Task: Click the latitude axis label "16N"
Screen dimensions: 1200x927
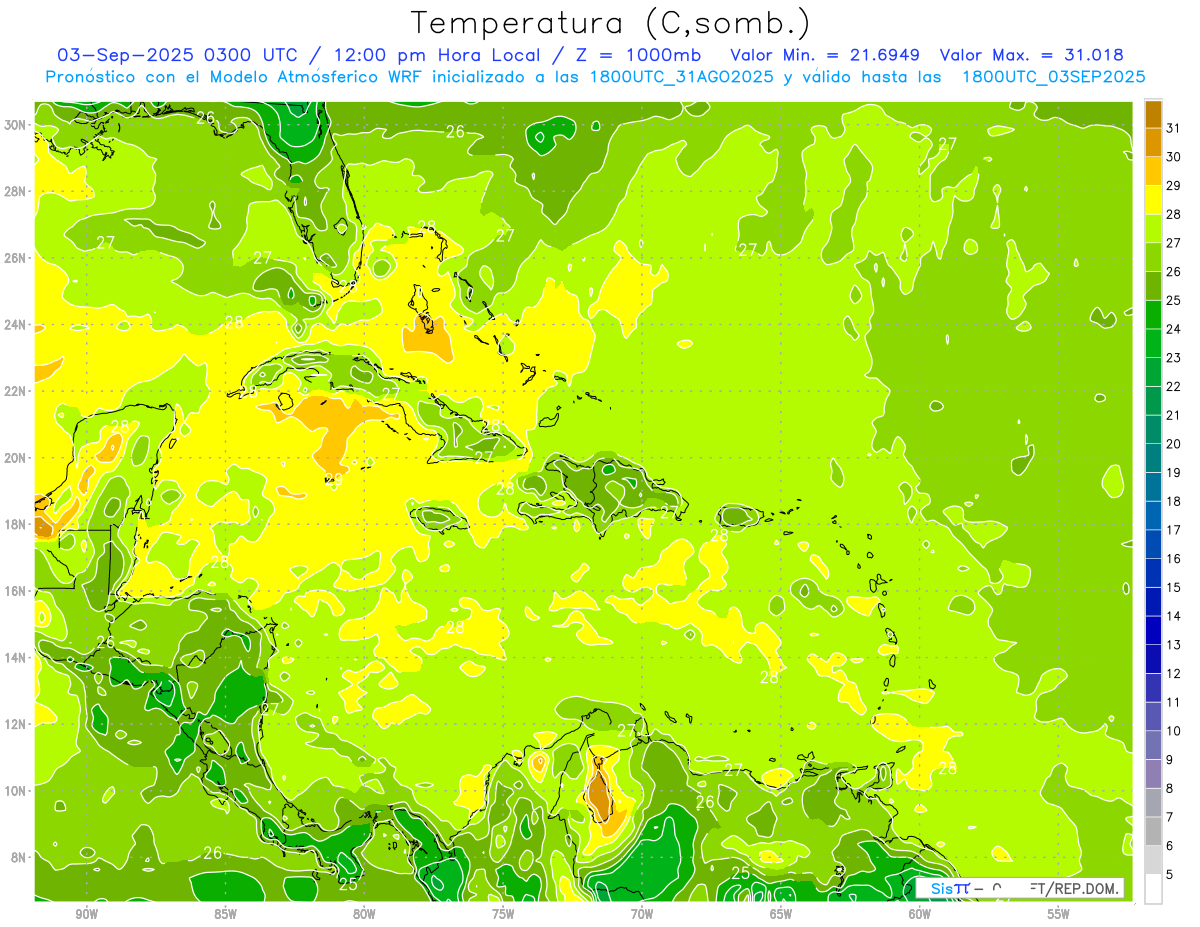Action: click(x=15, y=591)
